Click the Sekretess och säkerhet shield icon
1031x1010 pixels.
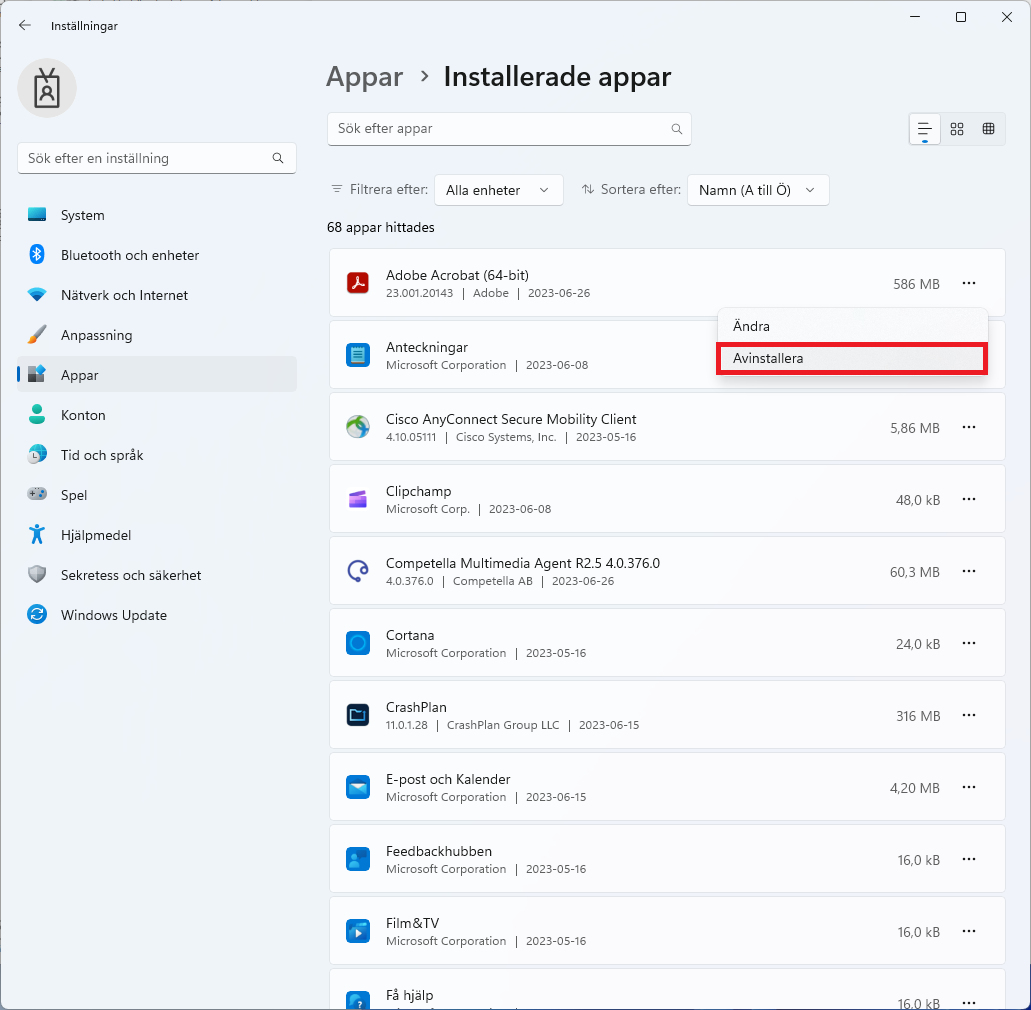37,575
